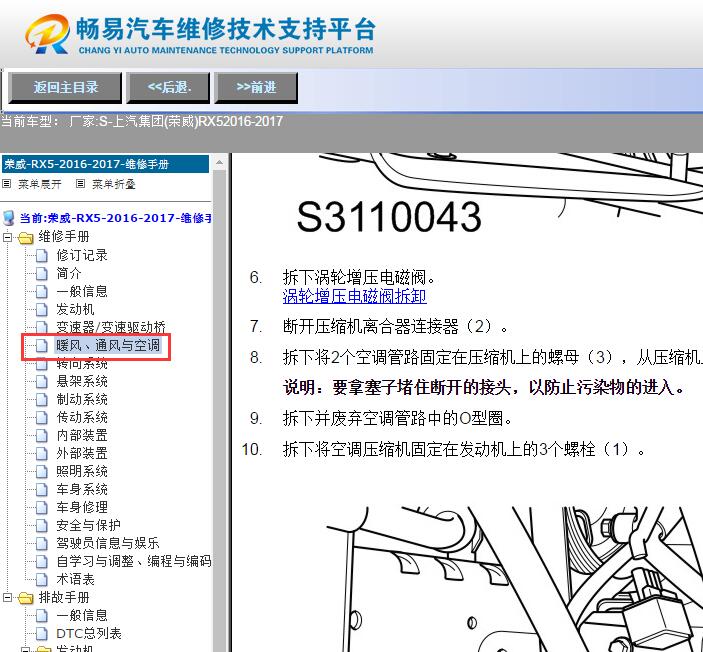Open 一般信息 under 维修手册
The image size is (703, 652).
click(x=82, y=291)
